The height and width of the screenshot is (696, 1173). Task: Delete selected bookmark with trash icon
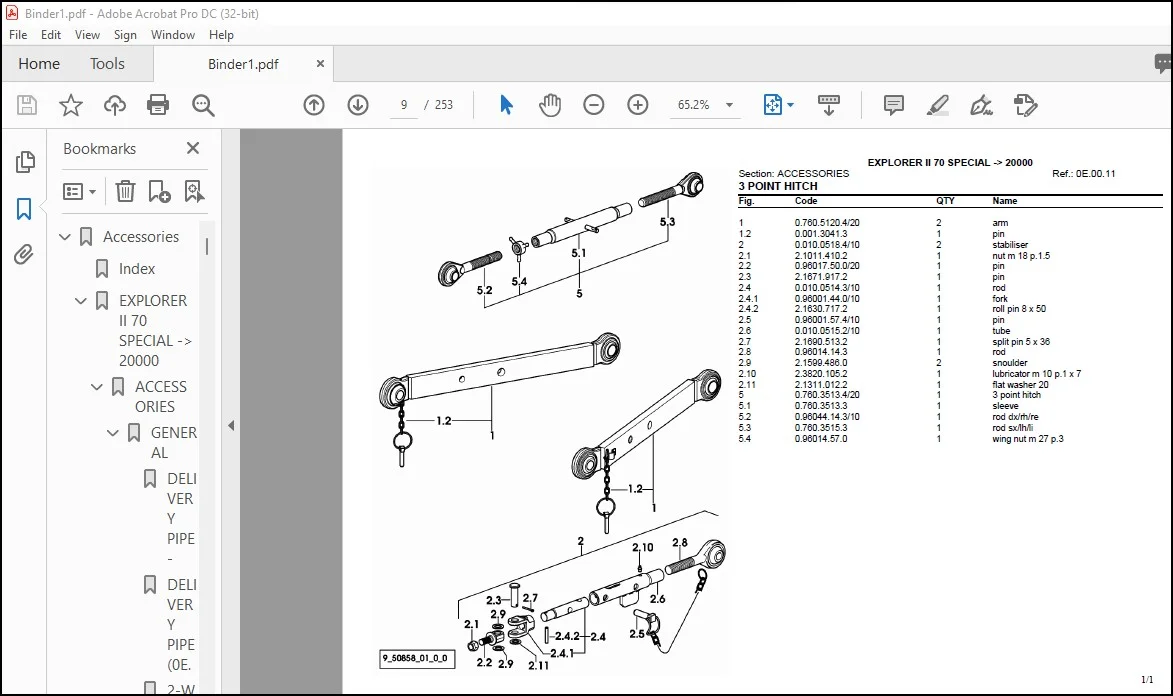(125, 192)
